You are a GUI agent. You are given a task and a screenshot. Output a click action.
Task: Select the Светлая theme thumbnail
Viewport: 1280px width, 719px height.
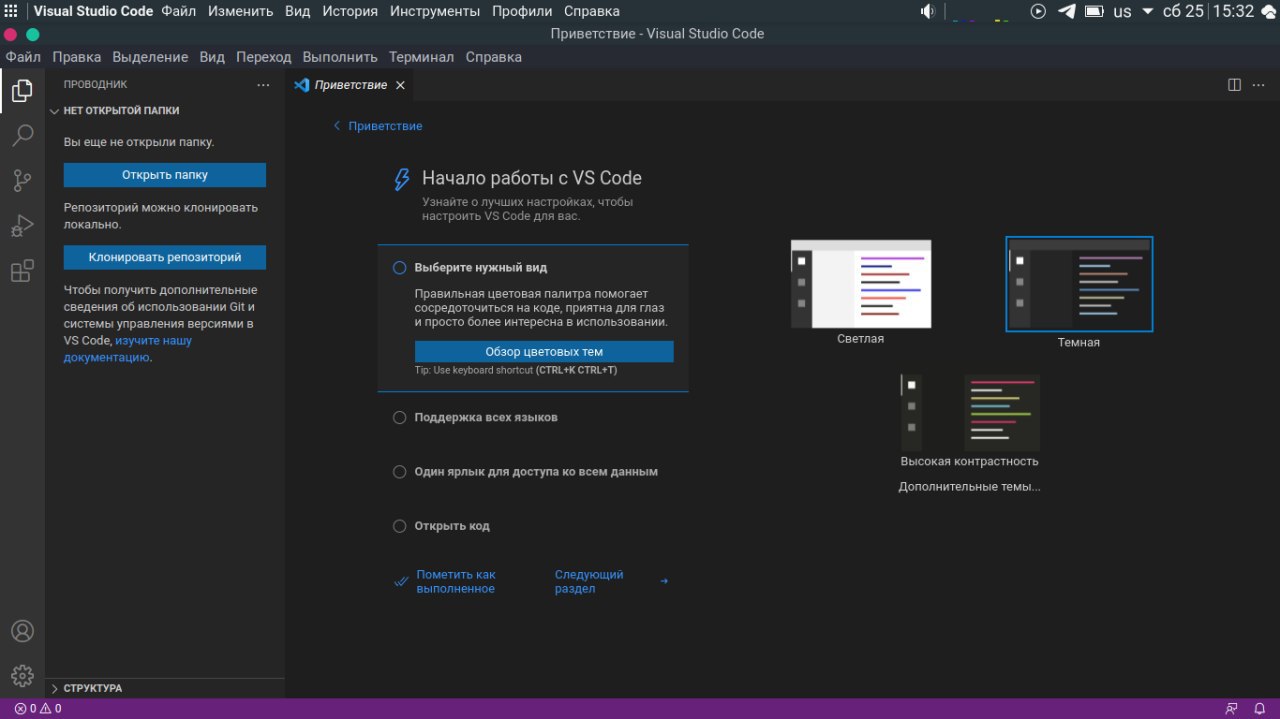click(x=861, y=284)
